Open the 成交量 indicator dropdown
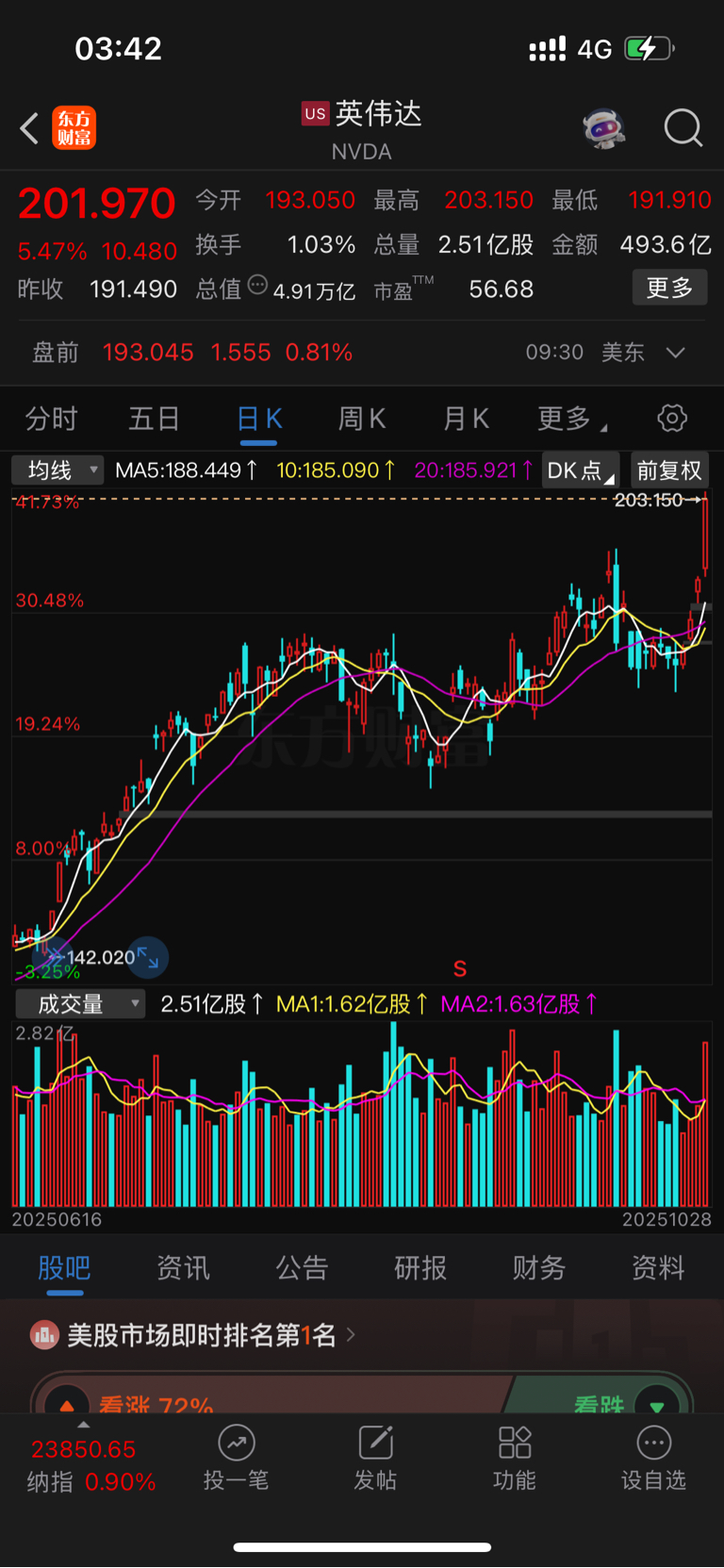 (x=80, y=1004)
